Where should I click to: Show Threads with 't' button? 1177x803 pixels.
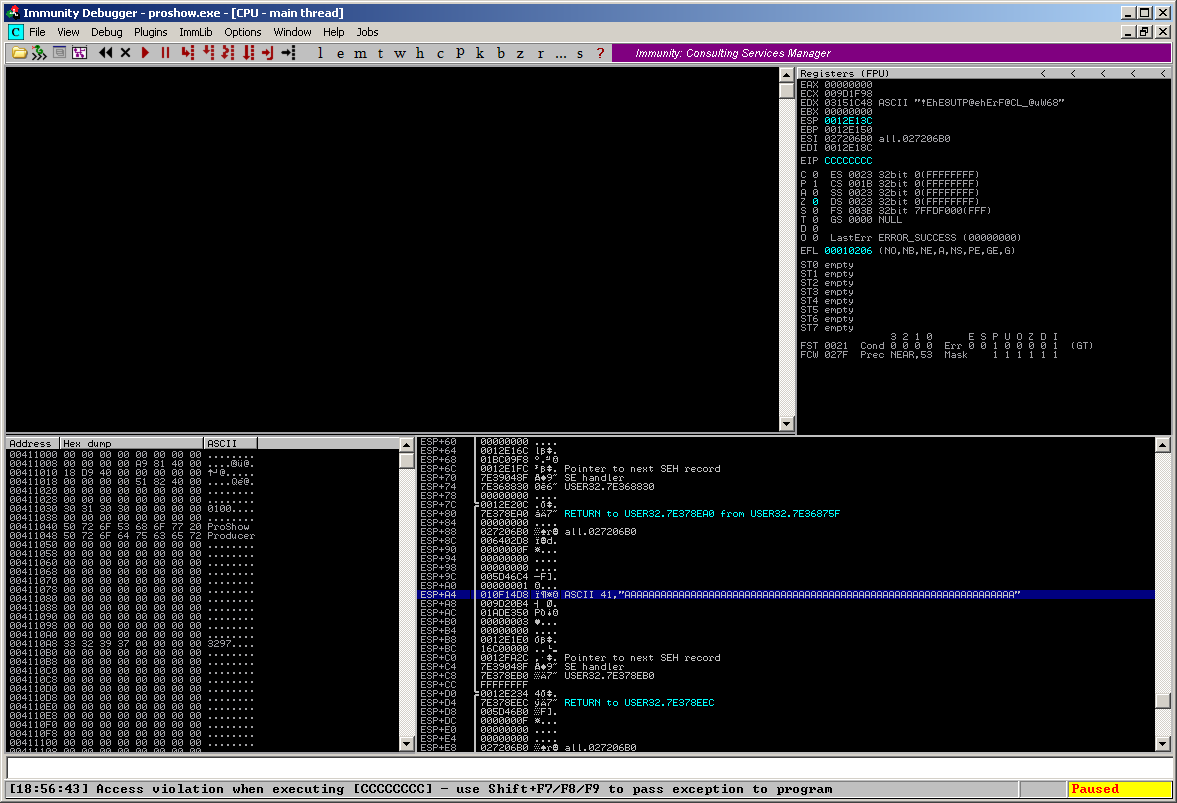click(380, 53)
